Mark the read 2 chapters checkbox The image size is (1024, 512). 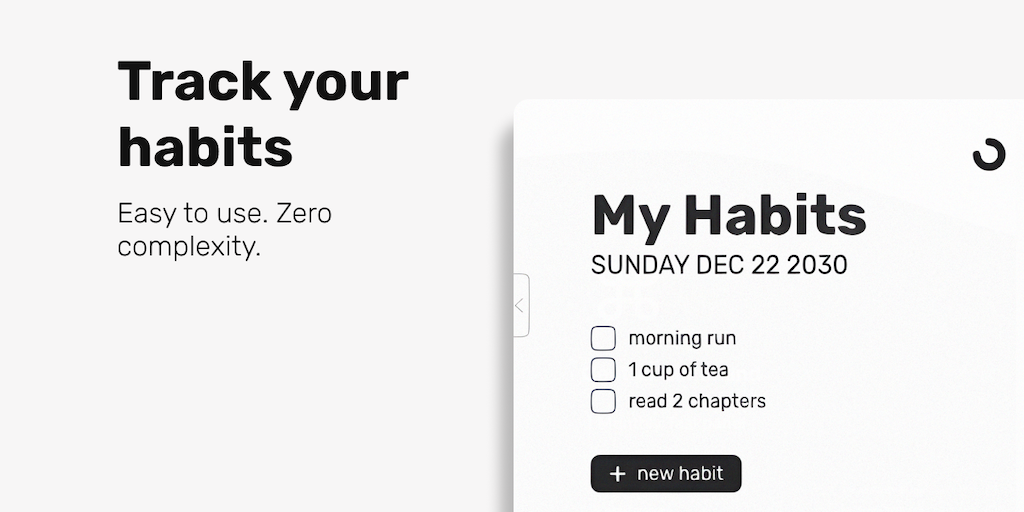(x=603, y=401)
